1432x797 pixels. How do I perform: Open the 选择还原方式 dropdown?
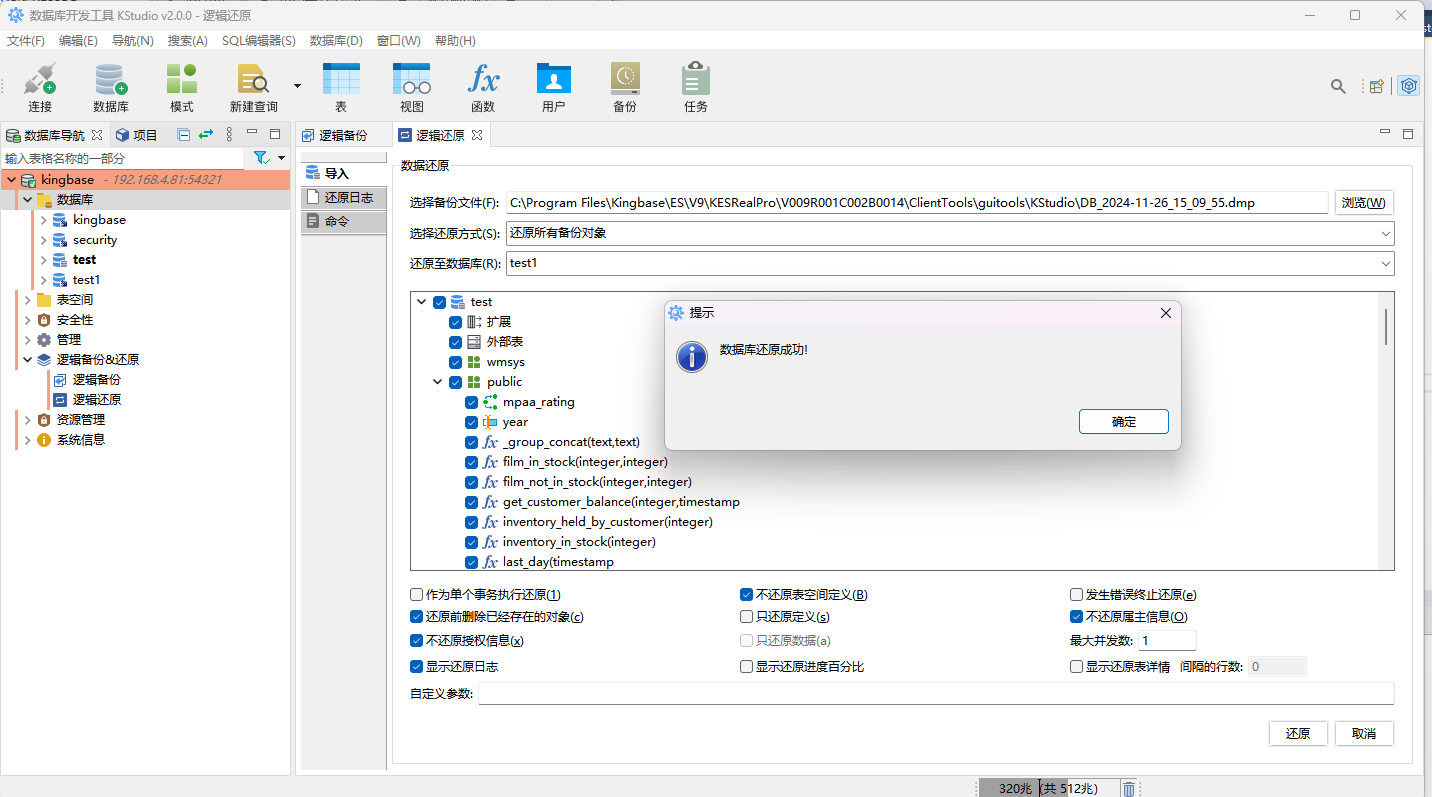click(950, 233)
